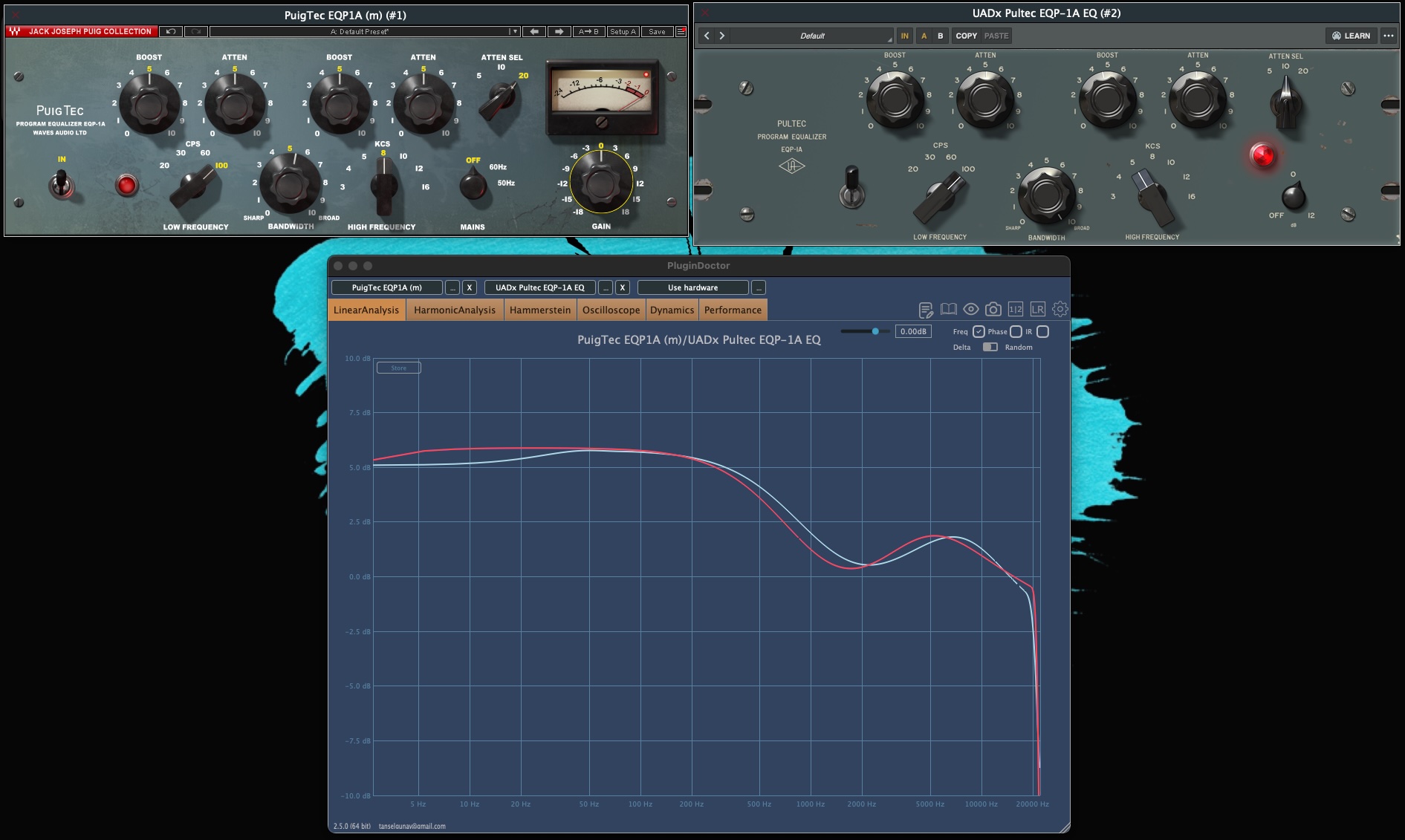
Task: Open the Use hardware selector
Action: [692, 287]
